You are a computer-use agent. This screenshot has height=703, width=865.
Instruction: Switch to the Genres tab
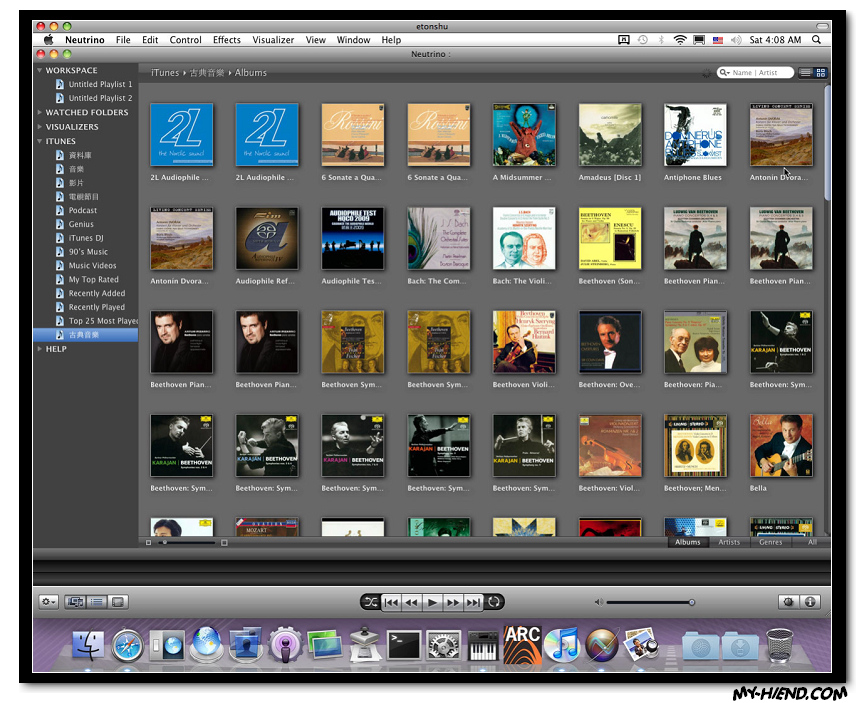770,542
